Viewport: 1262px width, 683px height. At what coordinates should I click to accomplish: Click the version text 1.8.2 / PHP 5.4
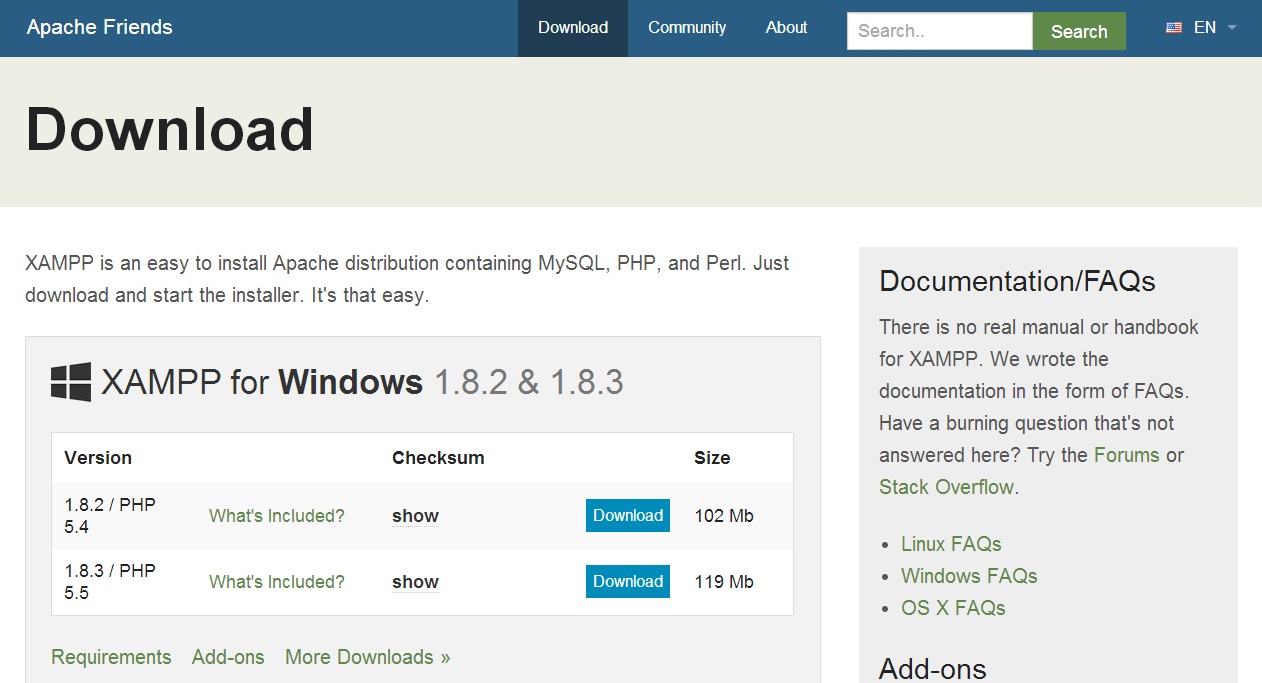[110, 516]
